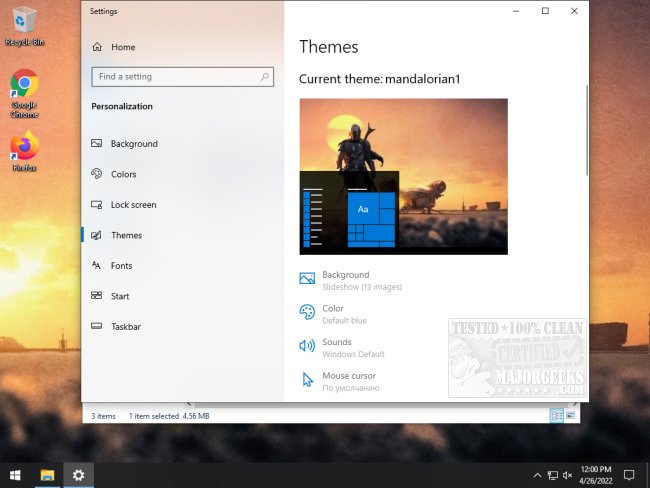Click the Personalization heading text
Image resolution: width=650 pixels, height=488 pixels.
[x=122, y=106]
